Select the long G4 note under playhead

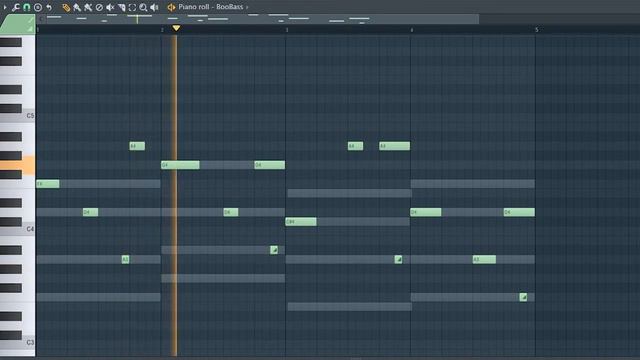tap(180, 165)
